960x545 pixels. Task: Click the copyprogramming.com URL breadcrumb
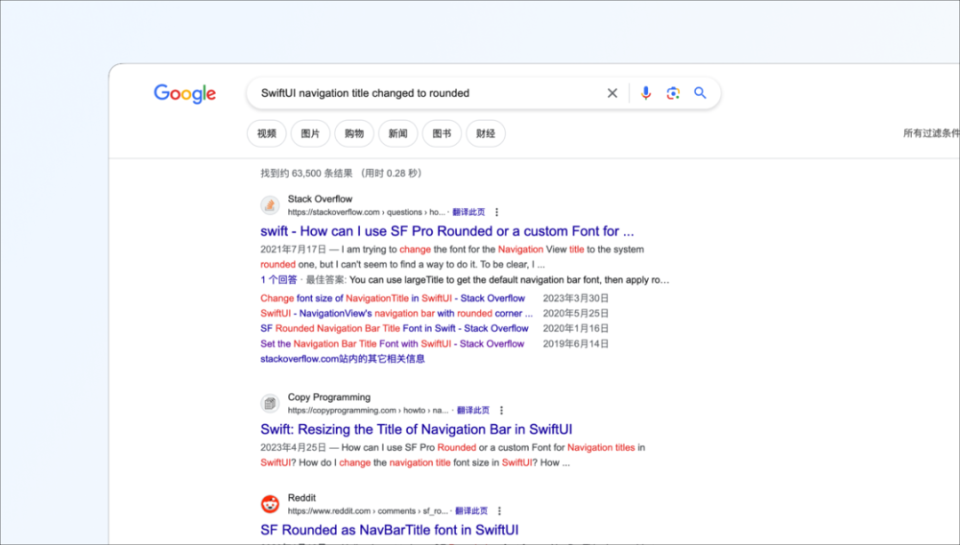click(368, 410)
